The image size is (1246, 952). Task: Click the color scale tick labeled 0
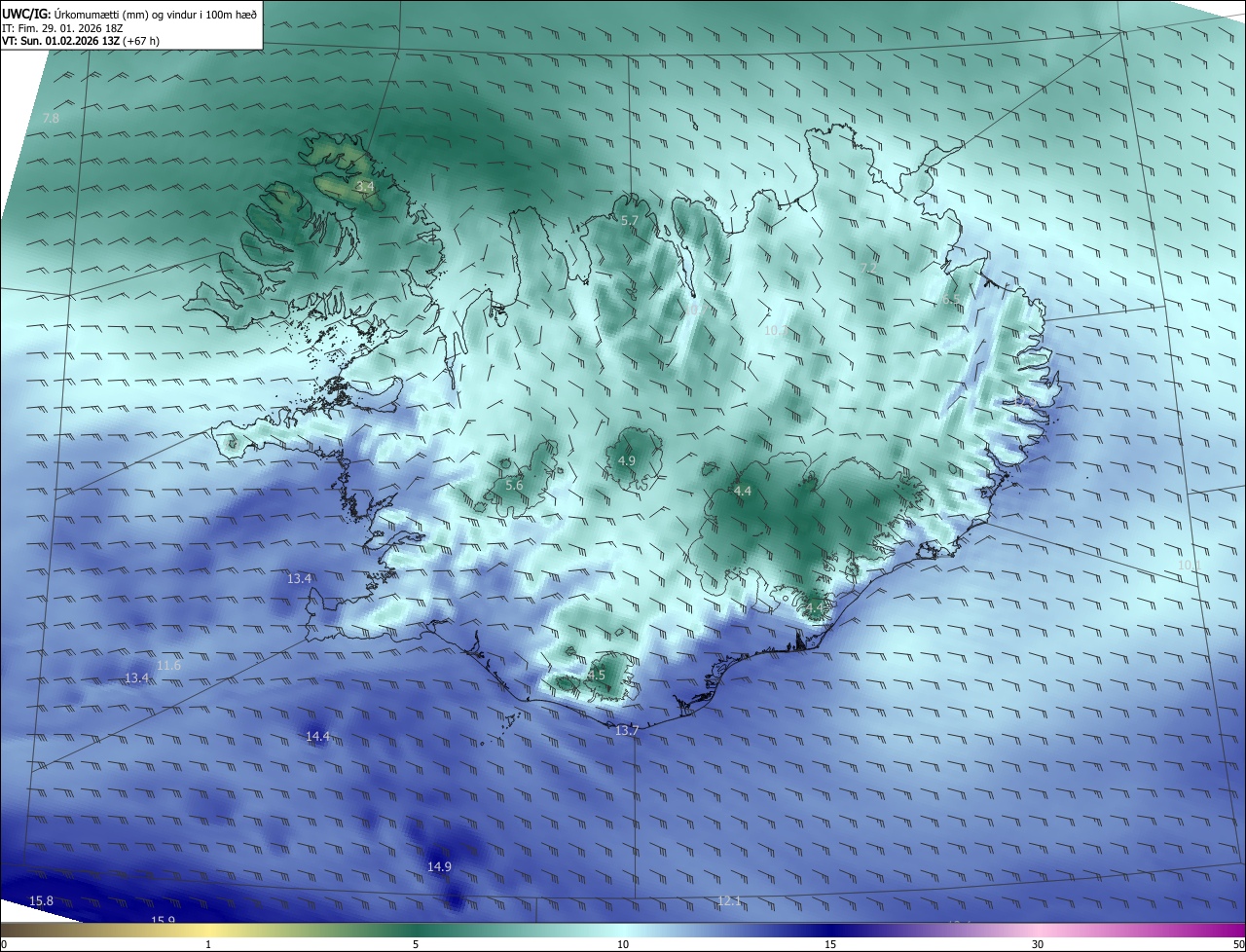point(4,944)
